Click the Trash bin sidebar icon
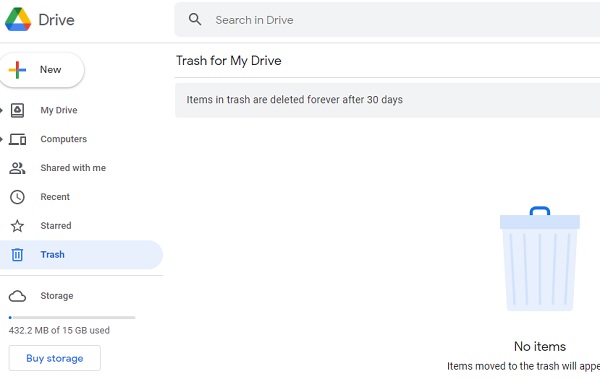This screenshot has width=600, height=379. (x=17, y=255)
